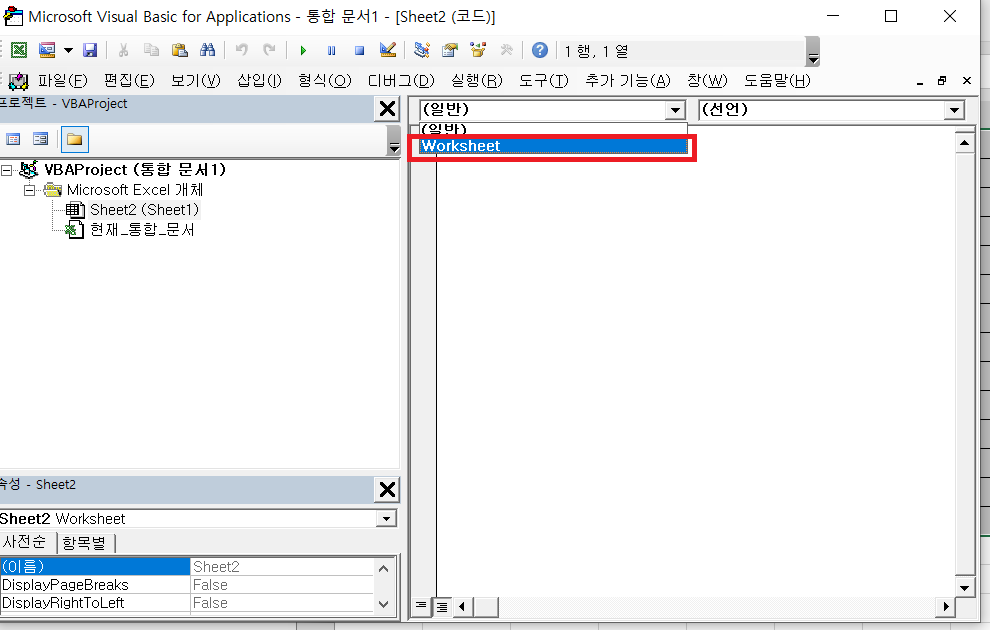Collapse the Microsoft Excel 개체 folder

tap(29, 190)
